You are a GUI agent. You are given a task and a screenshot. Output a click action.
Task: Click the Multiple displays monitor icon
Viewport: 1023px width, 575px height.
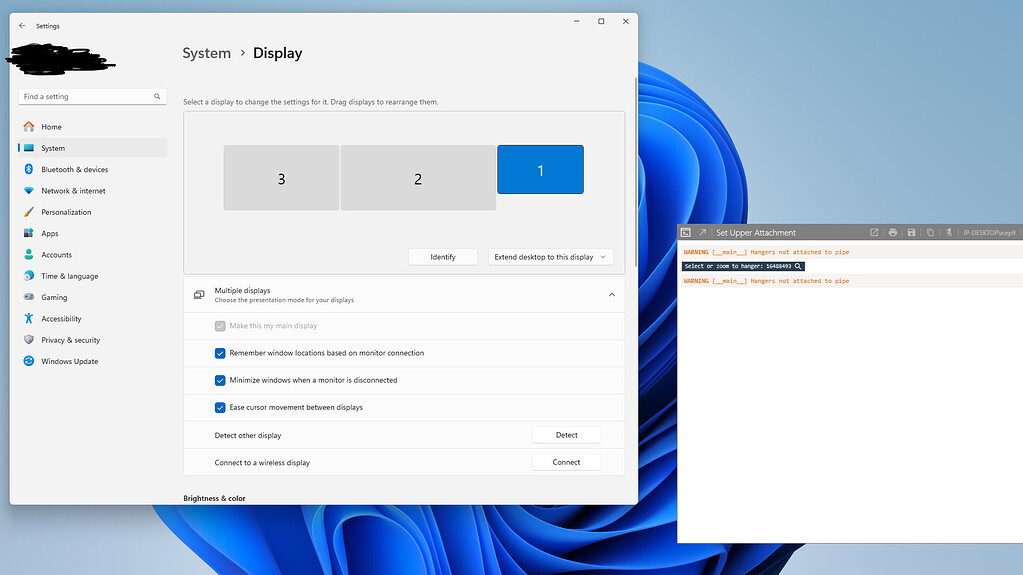tap(199, 295)
